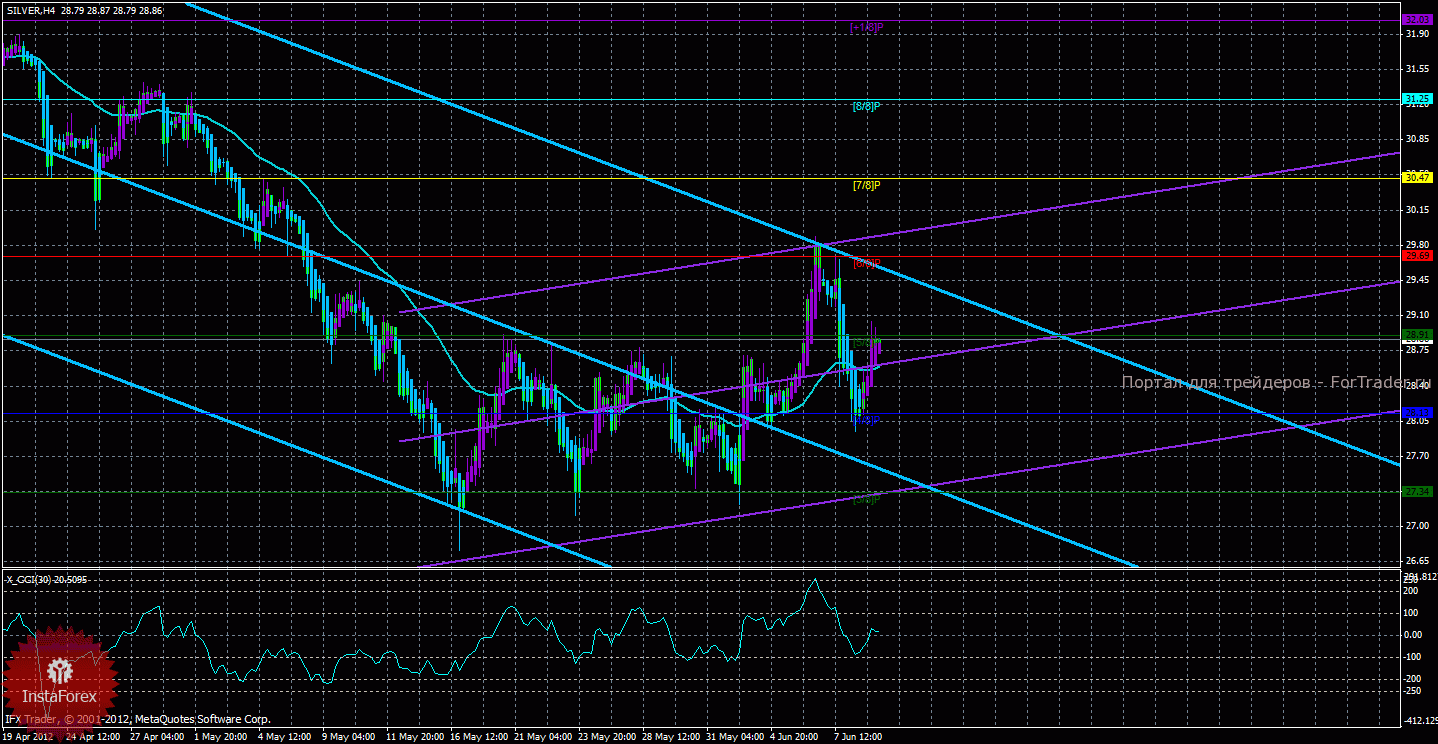The image size is (1438, 744).
Task: Click the [8/8]P level label
Action: click(866, 106)
